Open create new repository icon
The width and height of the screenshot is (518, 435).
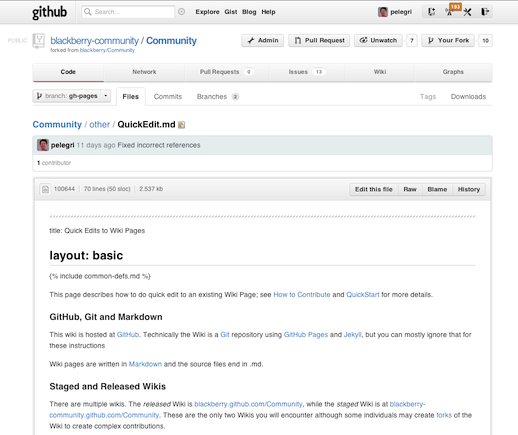(431, 12)
